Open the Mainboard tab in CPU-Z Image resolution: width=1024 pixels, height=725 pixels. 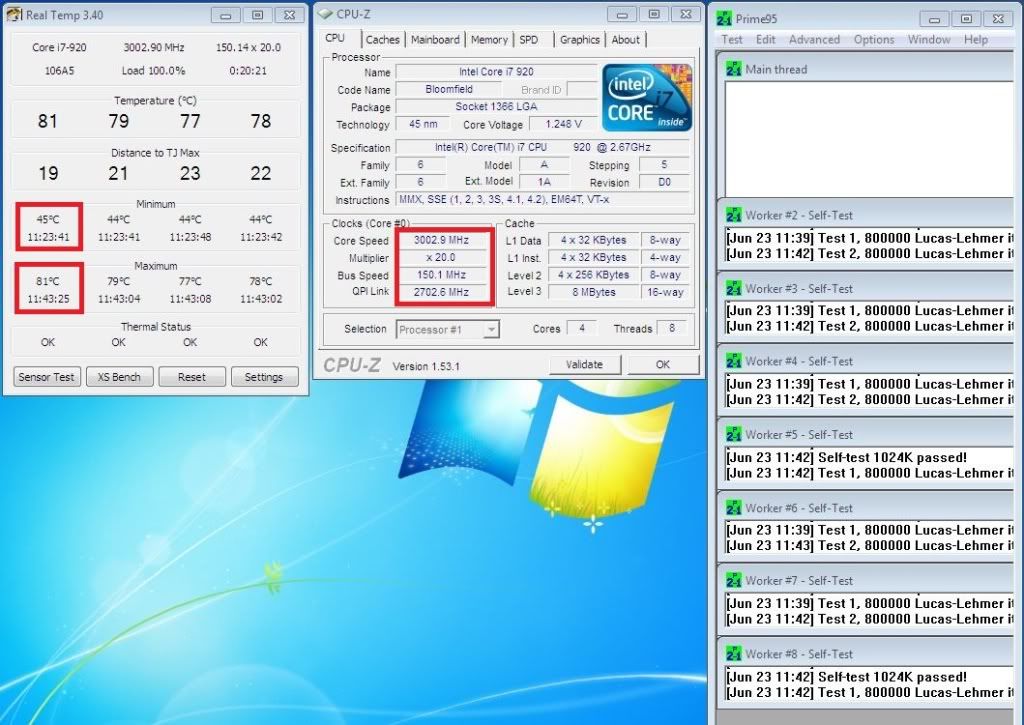435,40
